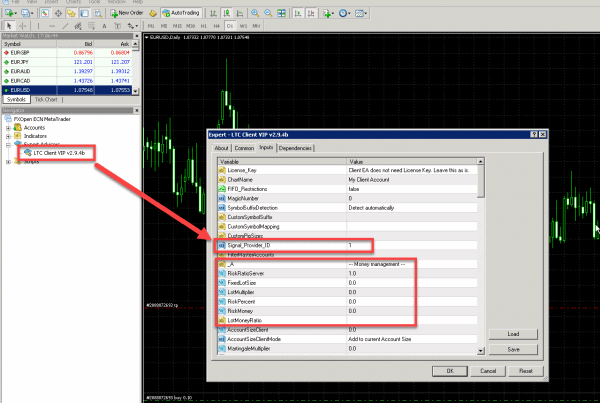600x403 pixels.
Task: Switch to M5 timeframe
Action: click(x=164, y=26)
